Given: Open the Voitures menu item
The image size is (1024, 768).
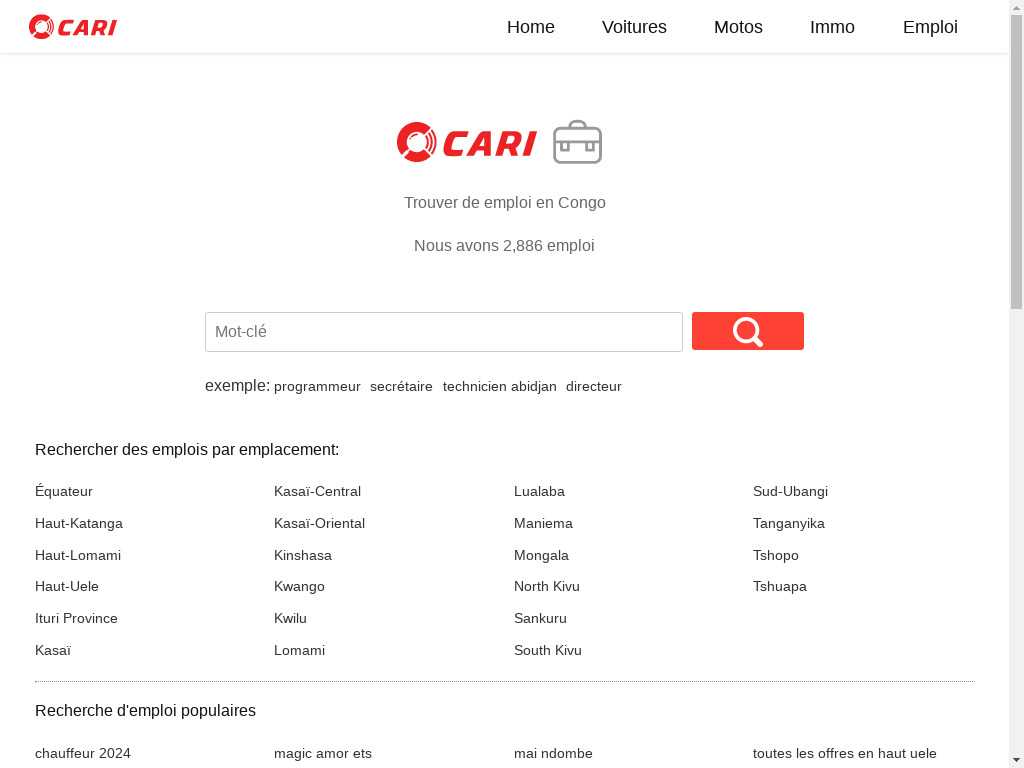Looking at the screenshot, I should coord(634,27).
